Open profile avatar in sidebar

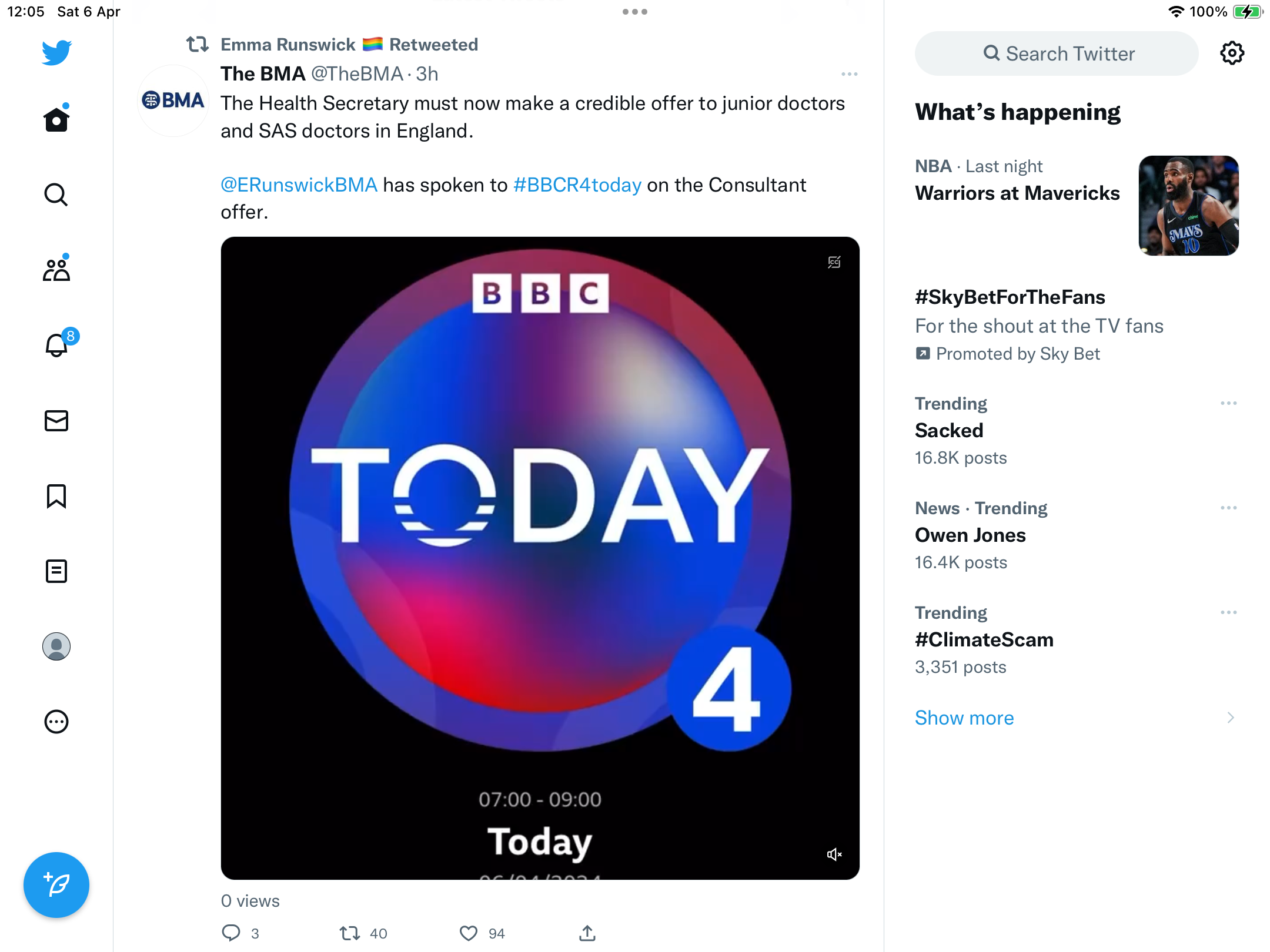[x=56, y=646]
